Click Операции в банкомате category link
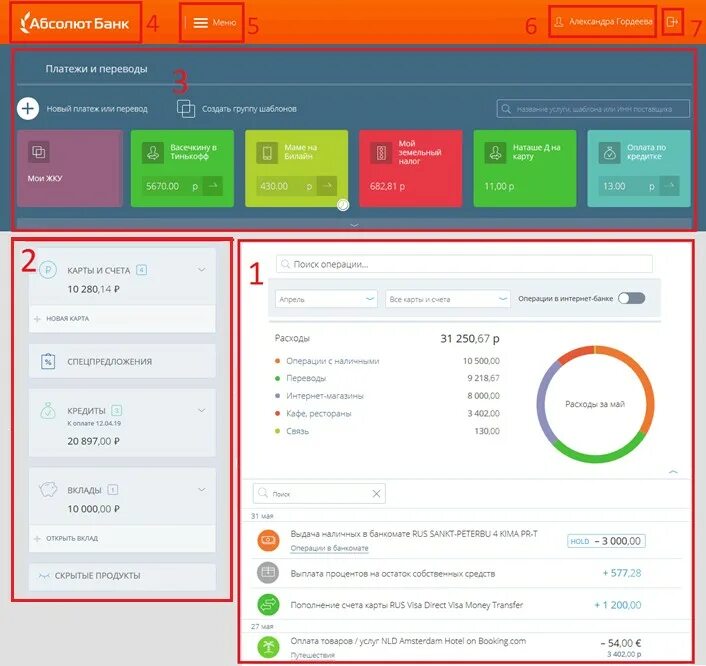 pos(329,548)
